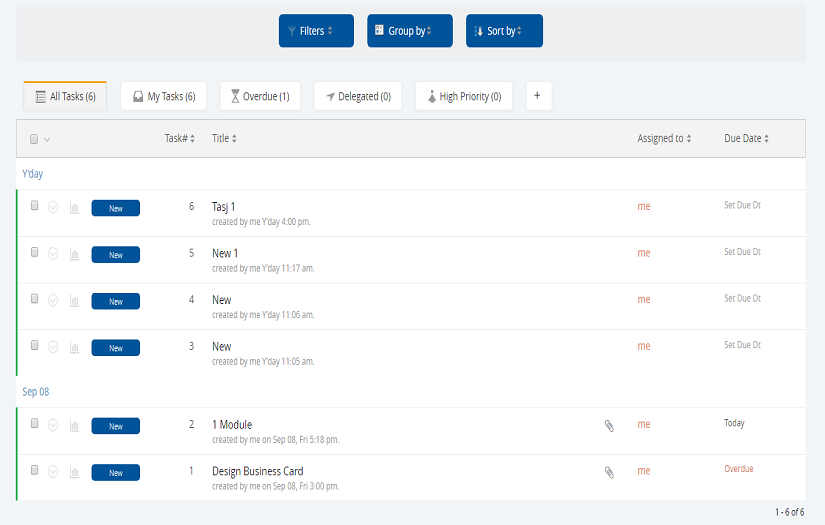This screenshot has width=825, height=525.
Task: Switch to the All Tasks tab
Action: coord(65,96)
